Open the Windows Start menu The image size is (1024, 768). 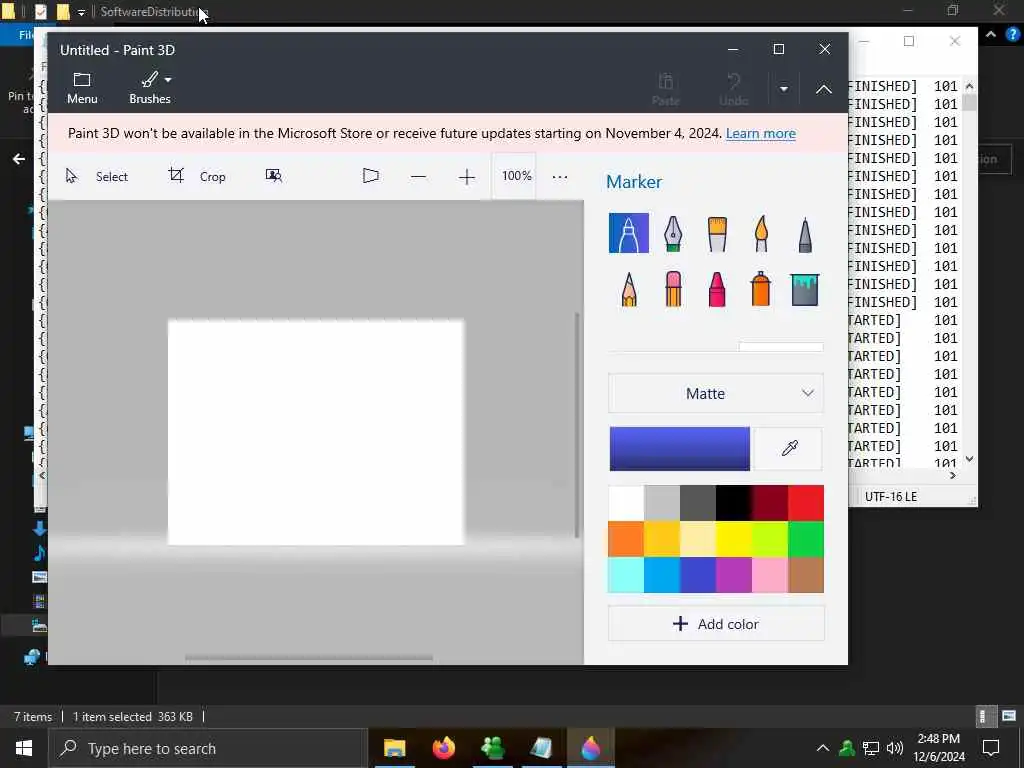[24, 748]
